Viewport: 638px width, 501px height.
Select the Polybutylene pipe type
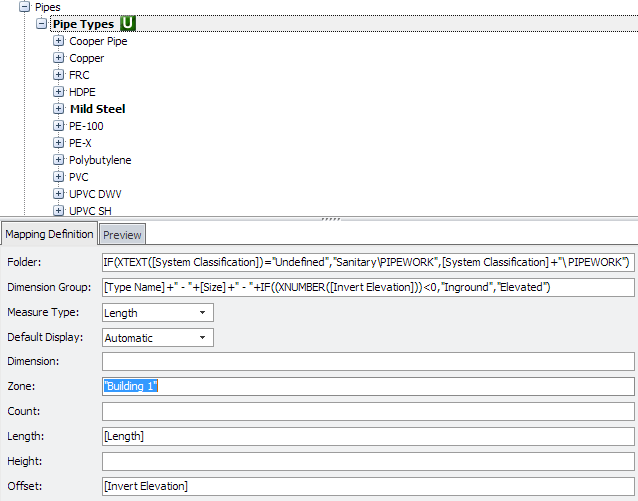tap(100, 160)
